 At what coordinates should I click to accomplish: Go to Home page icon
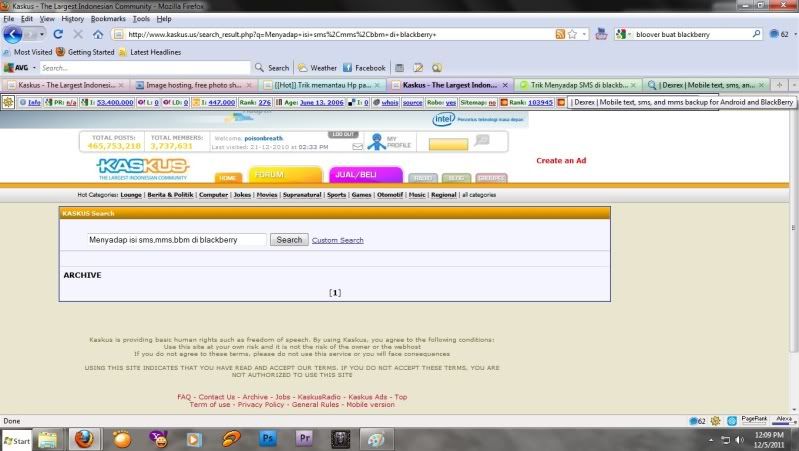98,34
